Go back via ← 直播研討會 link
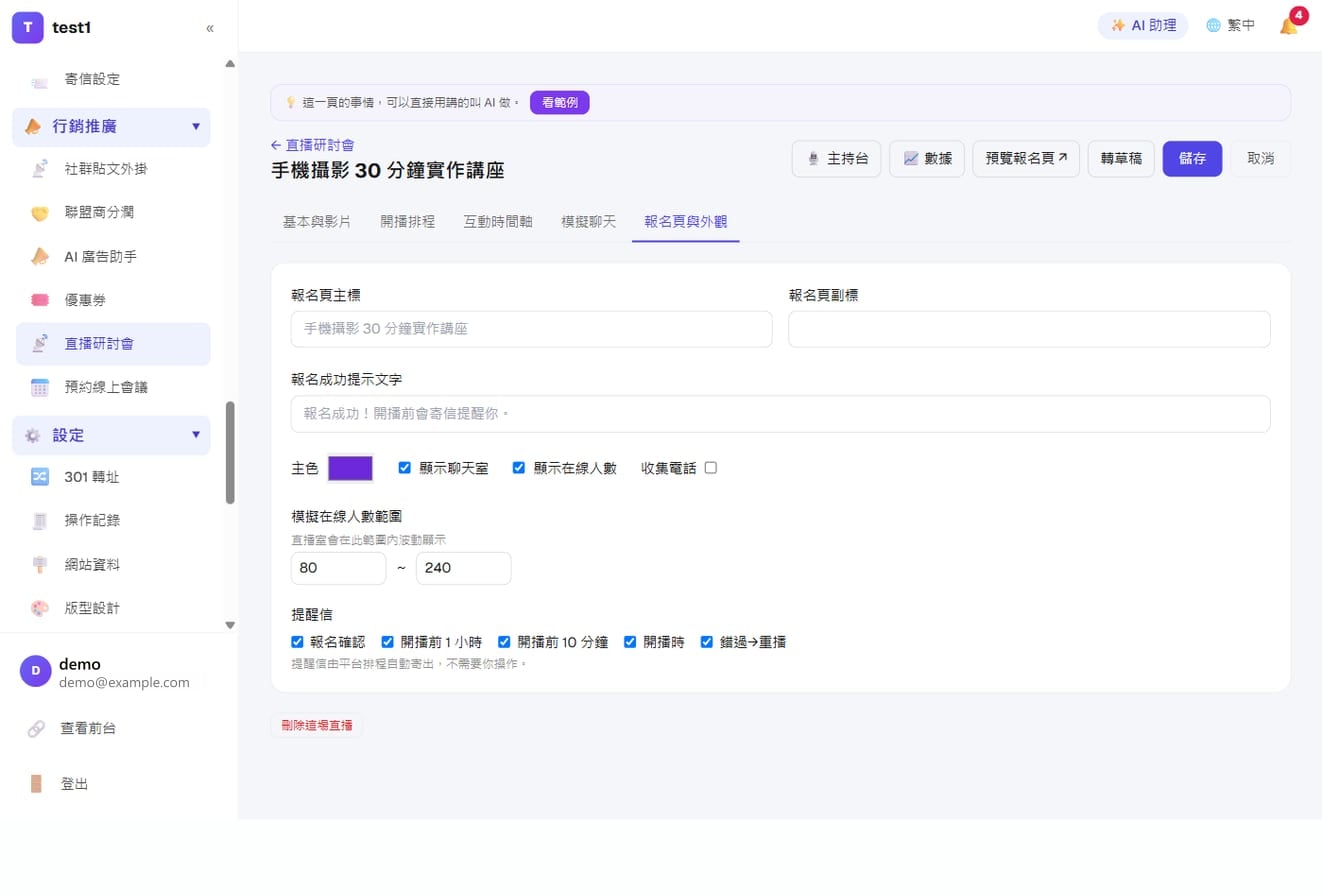1322x896 pixels. [x=312, y=145]
